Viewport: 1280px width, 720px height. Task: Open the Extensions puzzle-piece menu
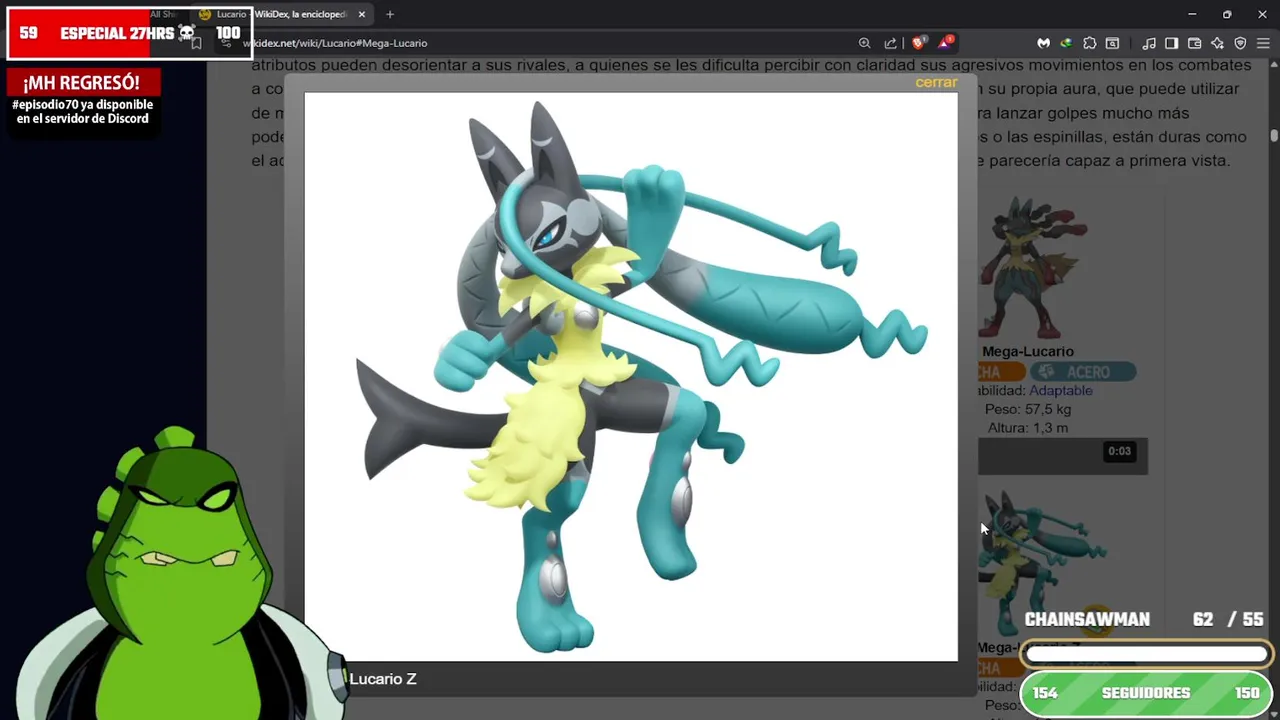coord(1089,43)
